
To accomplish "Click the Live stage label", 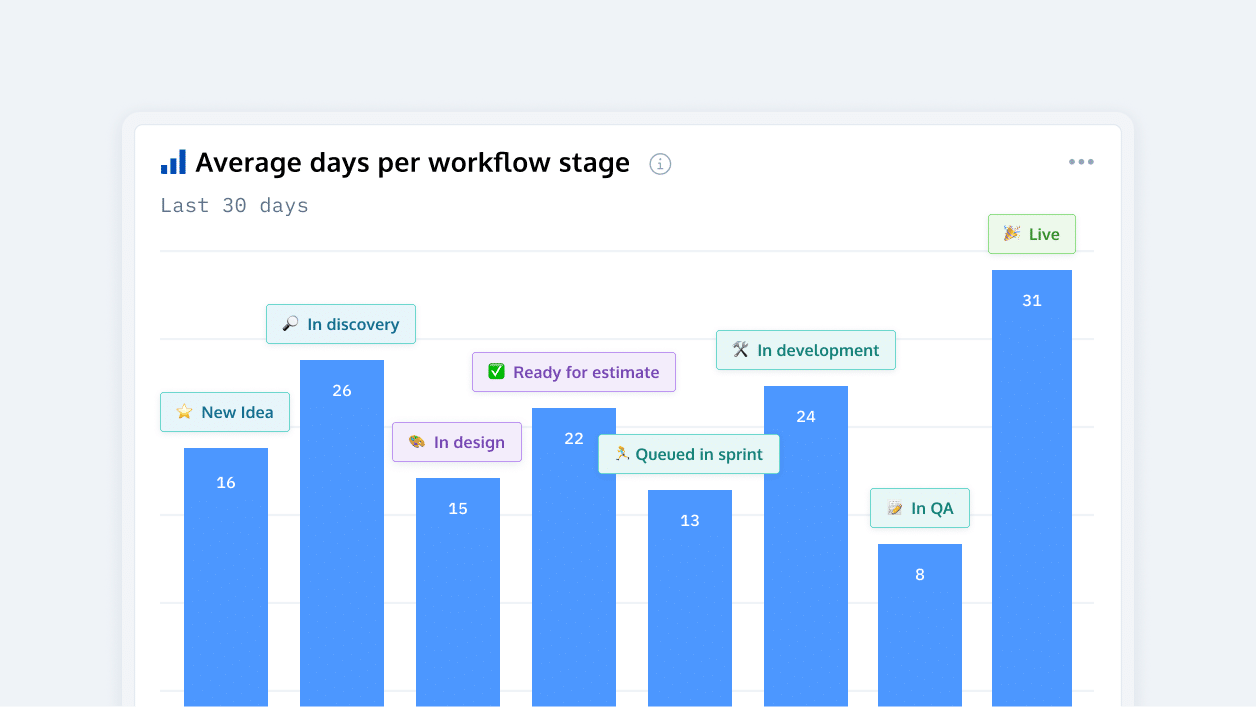I will tap(1032, 234).
